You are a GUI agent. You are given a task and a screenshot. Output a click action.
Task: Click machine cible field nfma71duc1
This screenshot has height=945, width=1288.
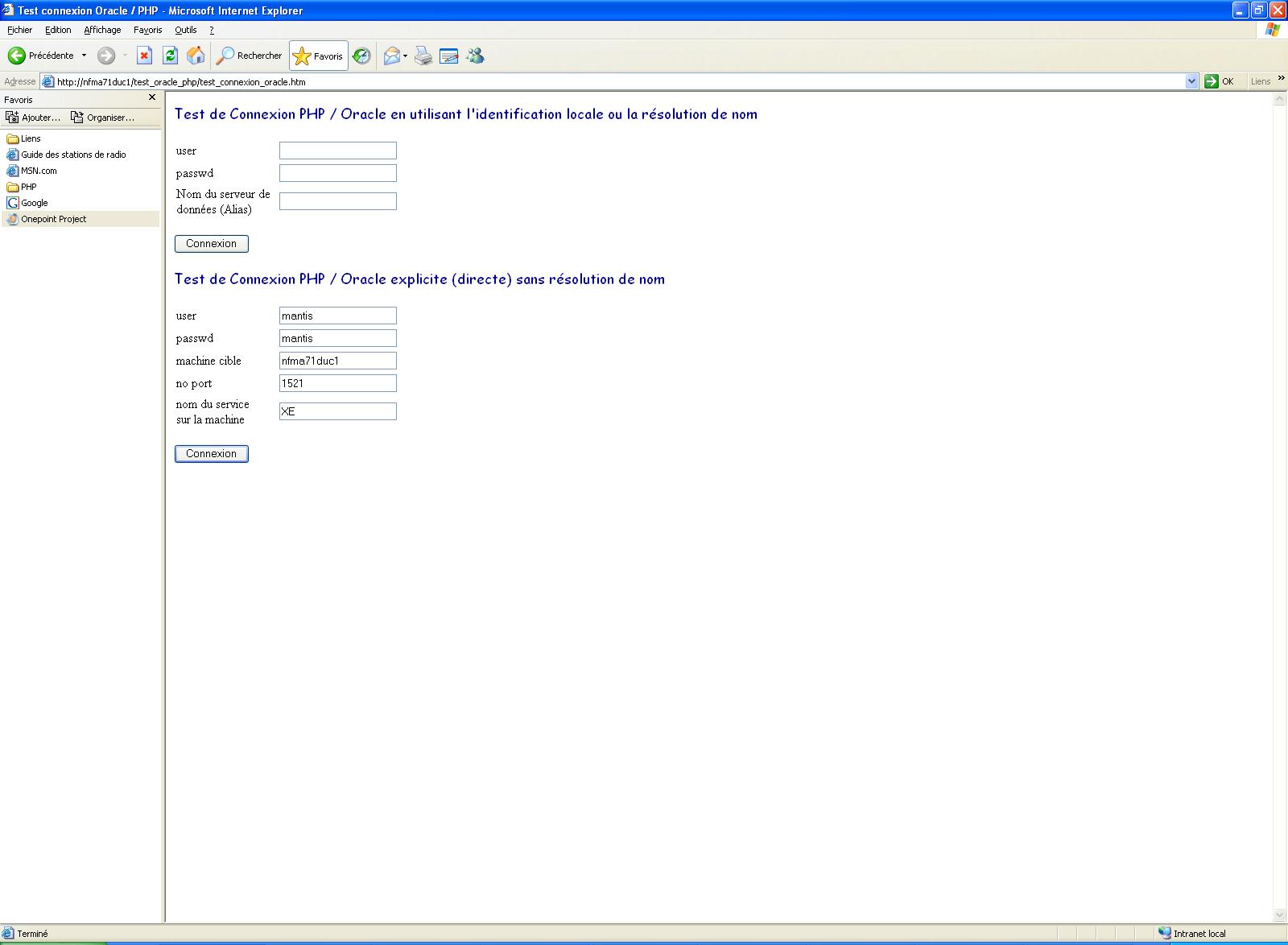[338, 361]
